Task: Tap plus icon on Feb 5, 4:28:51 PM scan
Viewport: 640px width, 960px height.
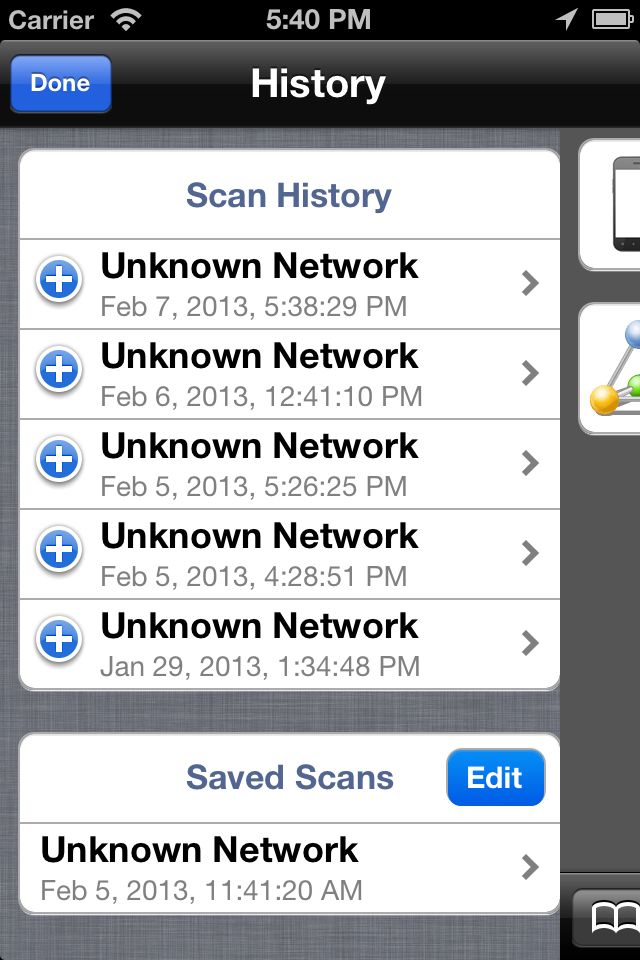Action: pyautogui.click(x=59, y=550)
